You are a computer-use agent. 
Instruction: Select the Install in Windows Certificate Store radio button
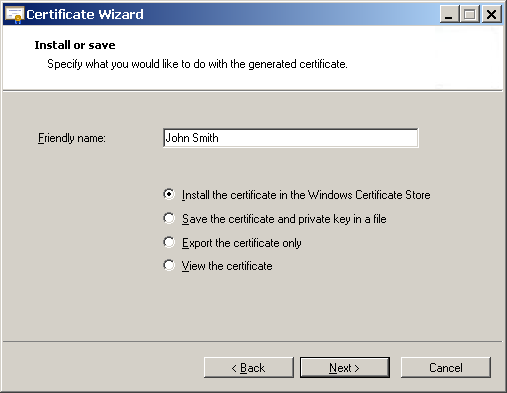pyautogui.click(x=169, y=194)
